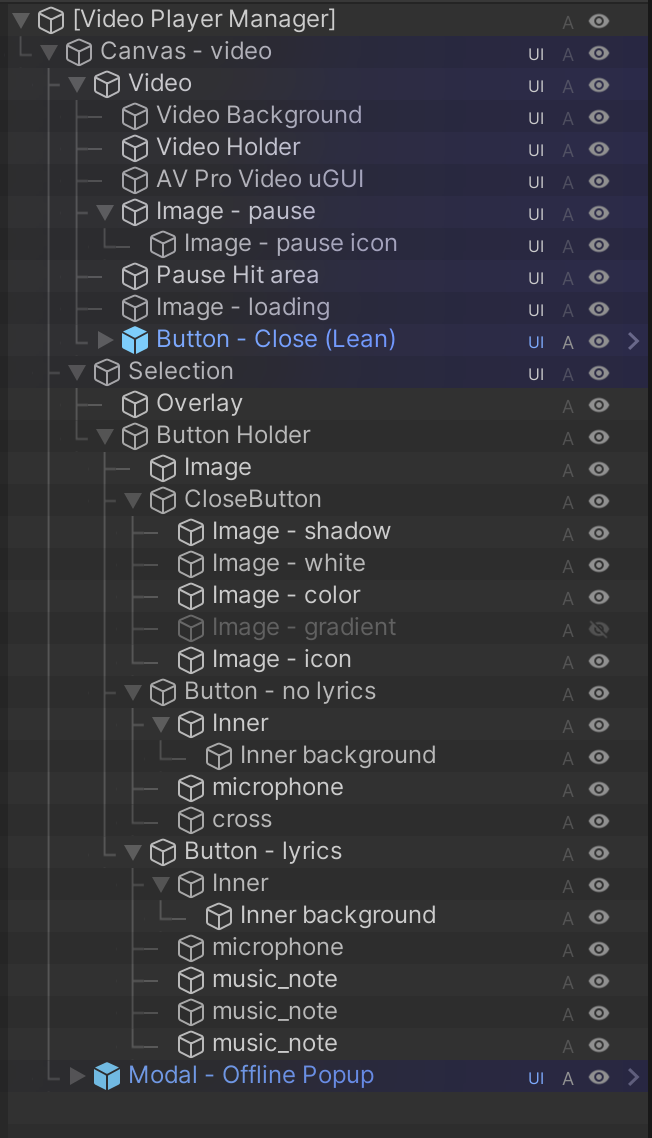652x1138 pixels.
Task: Expand Button - Close (Lean) disclosure triangle
Action: pyautogui.click(x=106, y=340)
